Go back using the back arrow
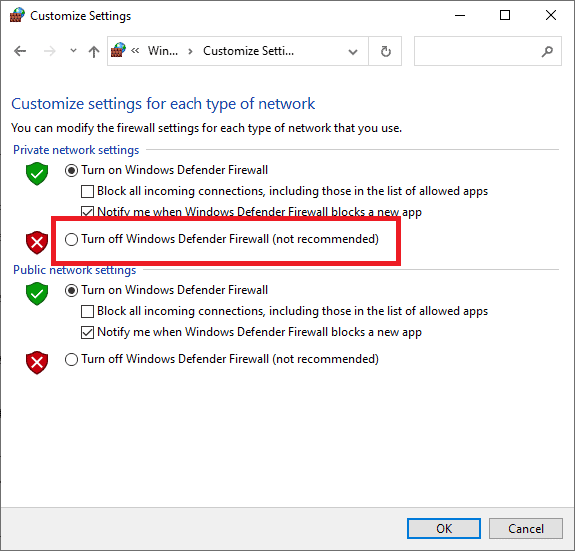Viewport: 575px width, 551px height. tap(20, 51)
